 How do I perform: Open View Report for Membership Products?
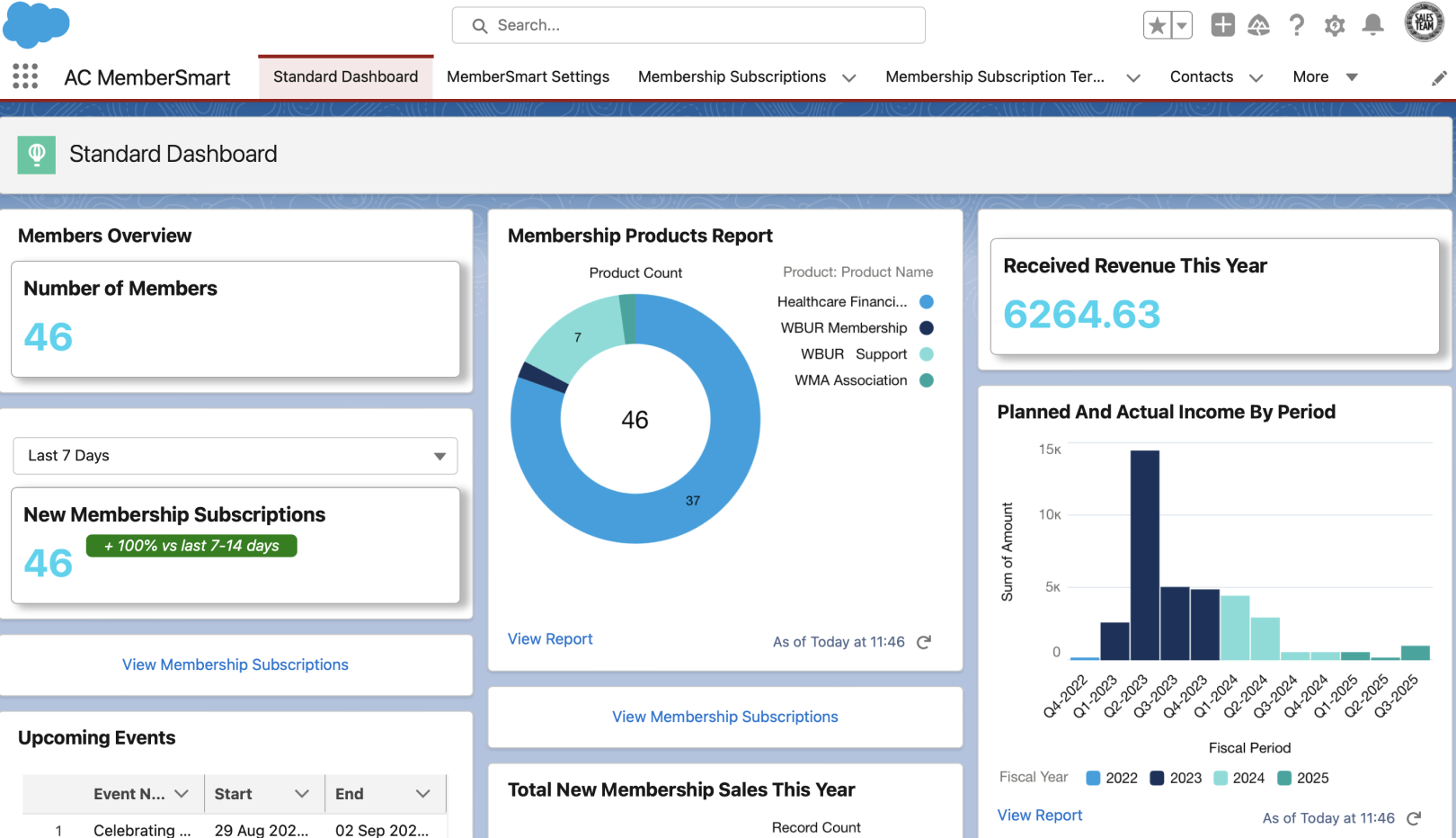pyautogui.click(x=550, y=639)
